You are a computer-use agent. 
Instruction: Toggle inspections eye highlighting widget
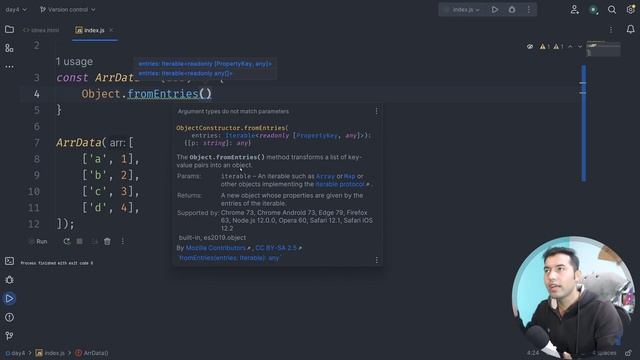pyautogui.click(x=530, y=47)
